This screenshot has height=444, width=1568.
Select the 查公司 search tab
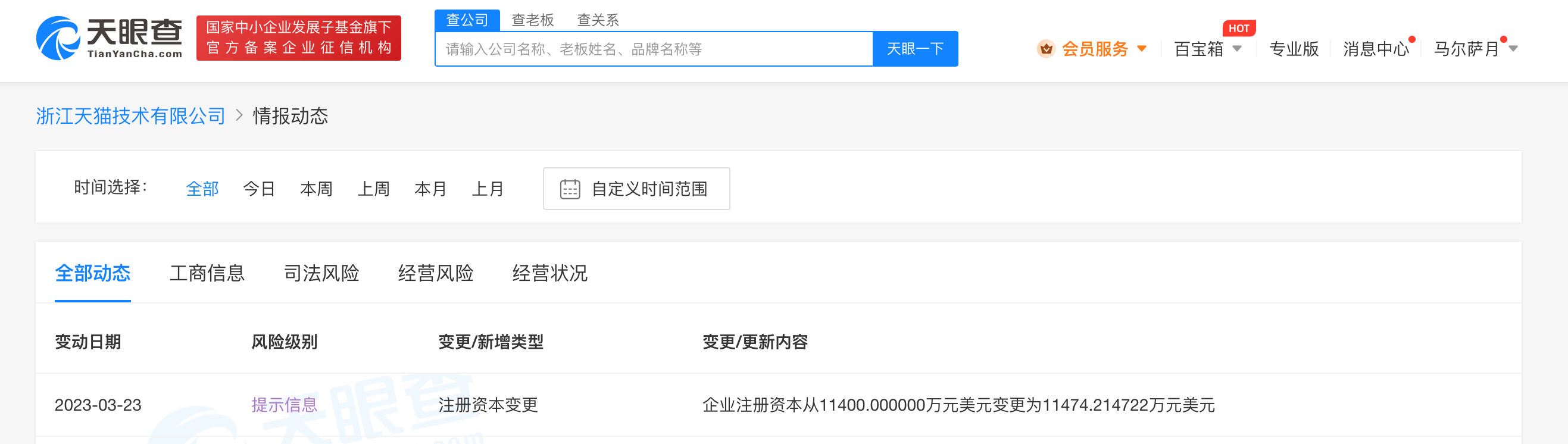coord(467,20)
